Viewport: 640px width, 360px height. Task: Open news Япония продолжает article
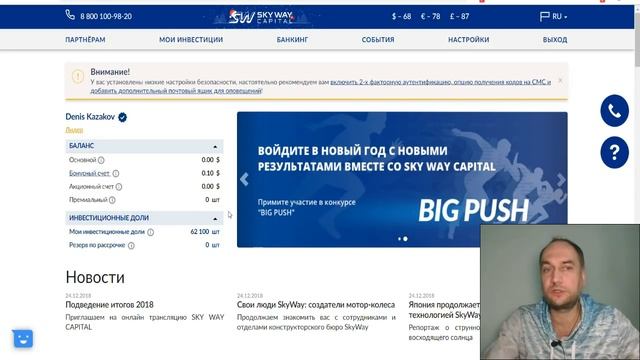(444, 310)
